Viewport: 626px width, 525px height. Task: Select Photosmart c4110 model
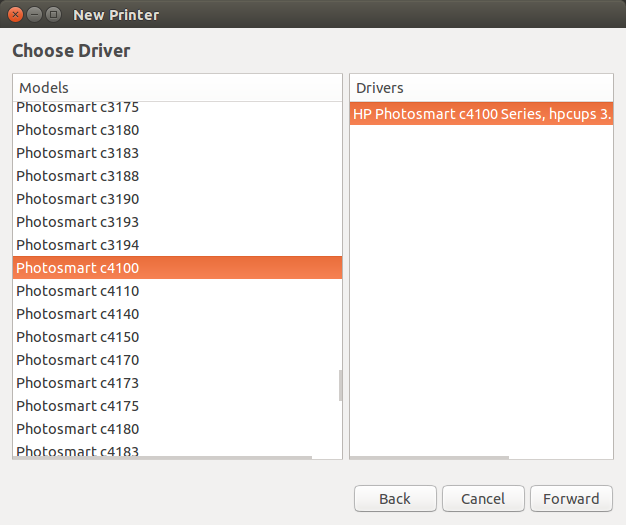pyautogui.click(x=177, y=291)
